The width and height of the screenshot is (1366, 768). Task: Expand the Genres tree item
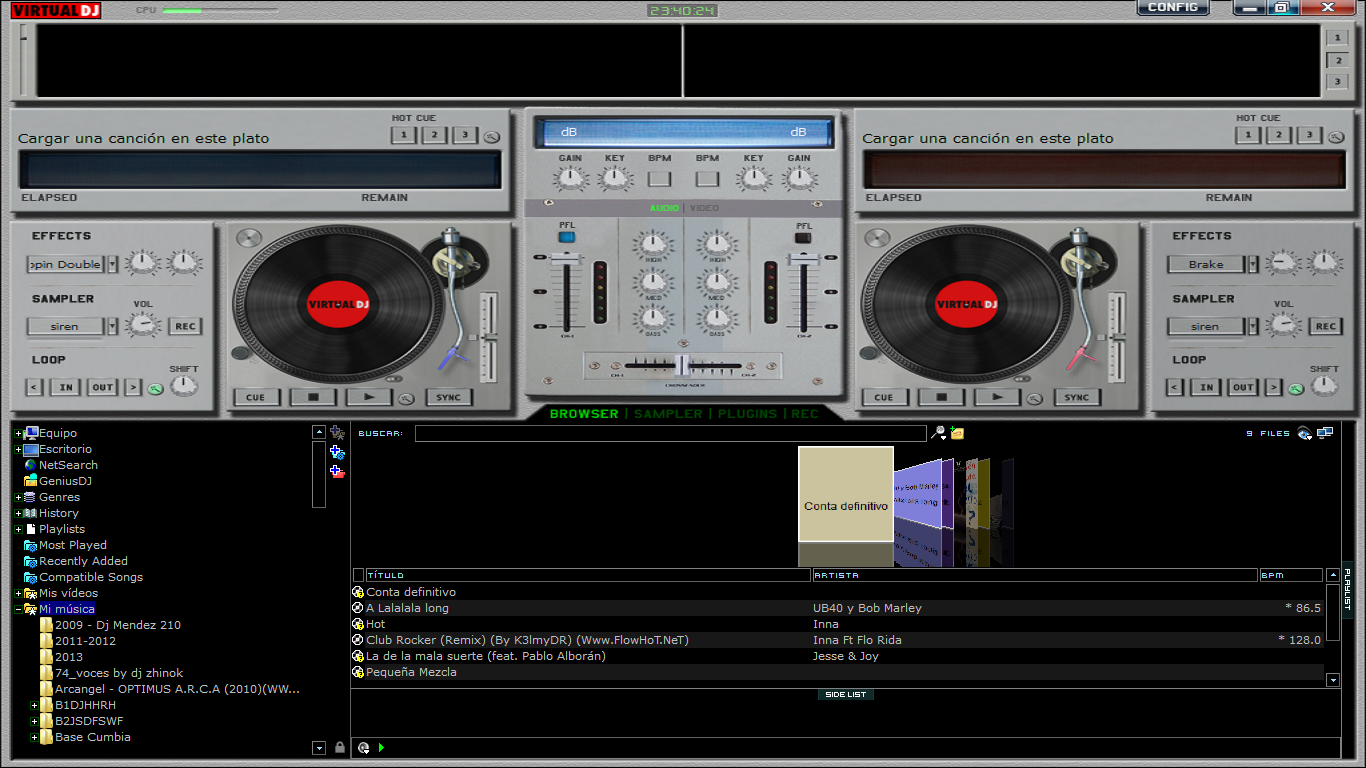click(x=17, y=497)
